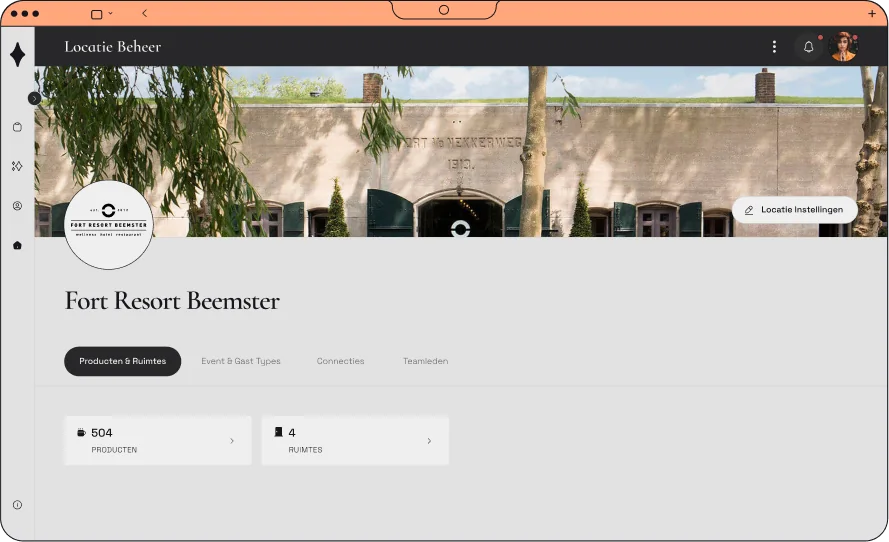Open the 4 Ruimtes card
This screenshot has width=889, height=542.
355,441
